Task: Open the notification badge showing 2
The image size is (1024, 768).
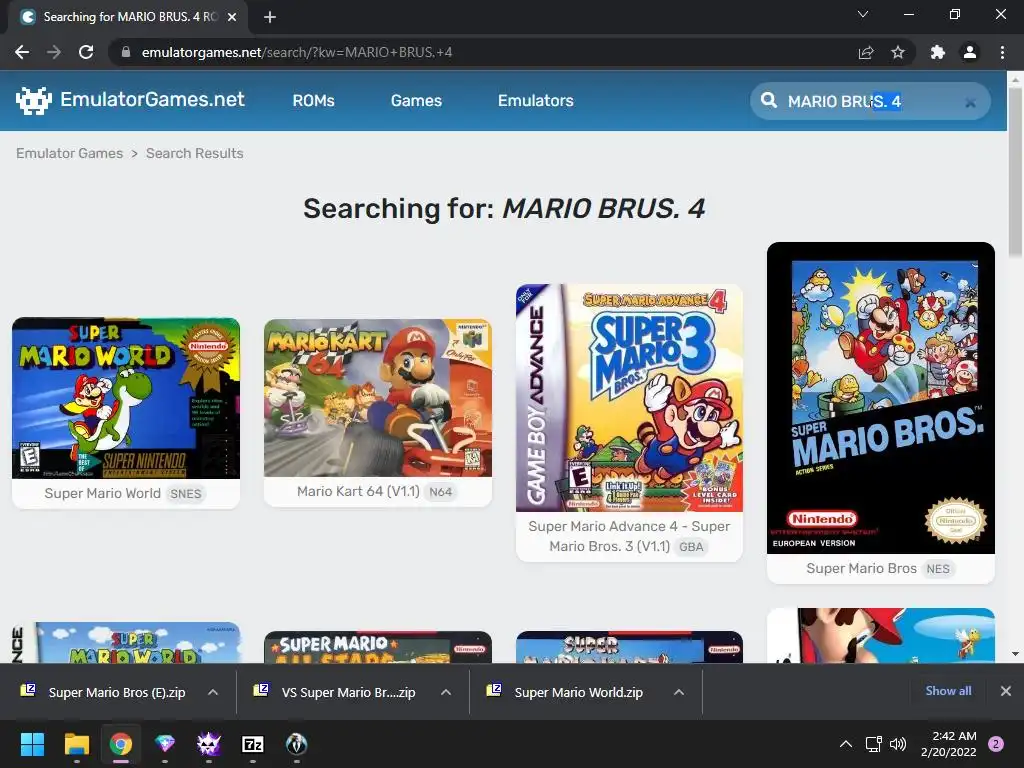Action: (996, 744)
